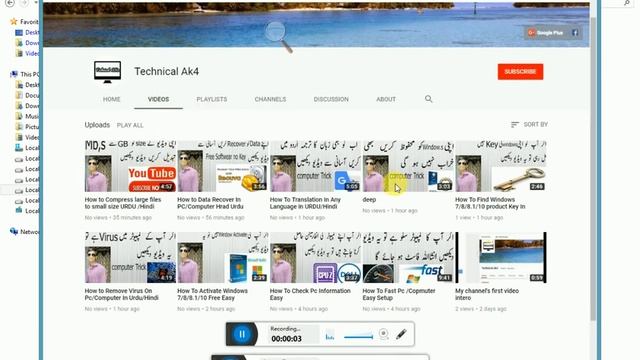Click title 'My channel's first video intero'
640x360 pixels.
[x=487, y=294]
